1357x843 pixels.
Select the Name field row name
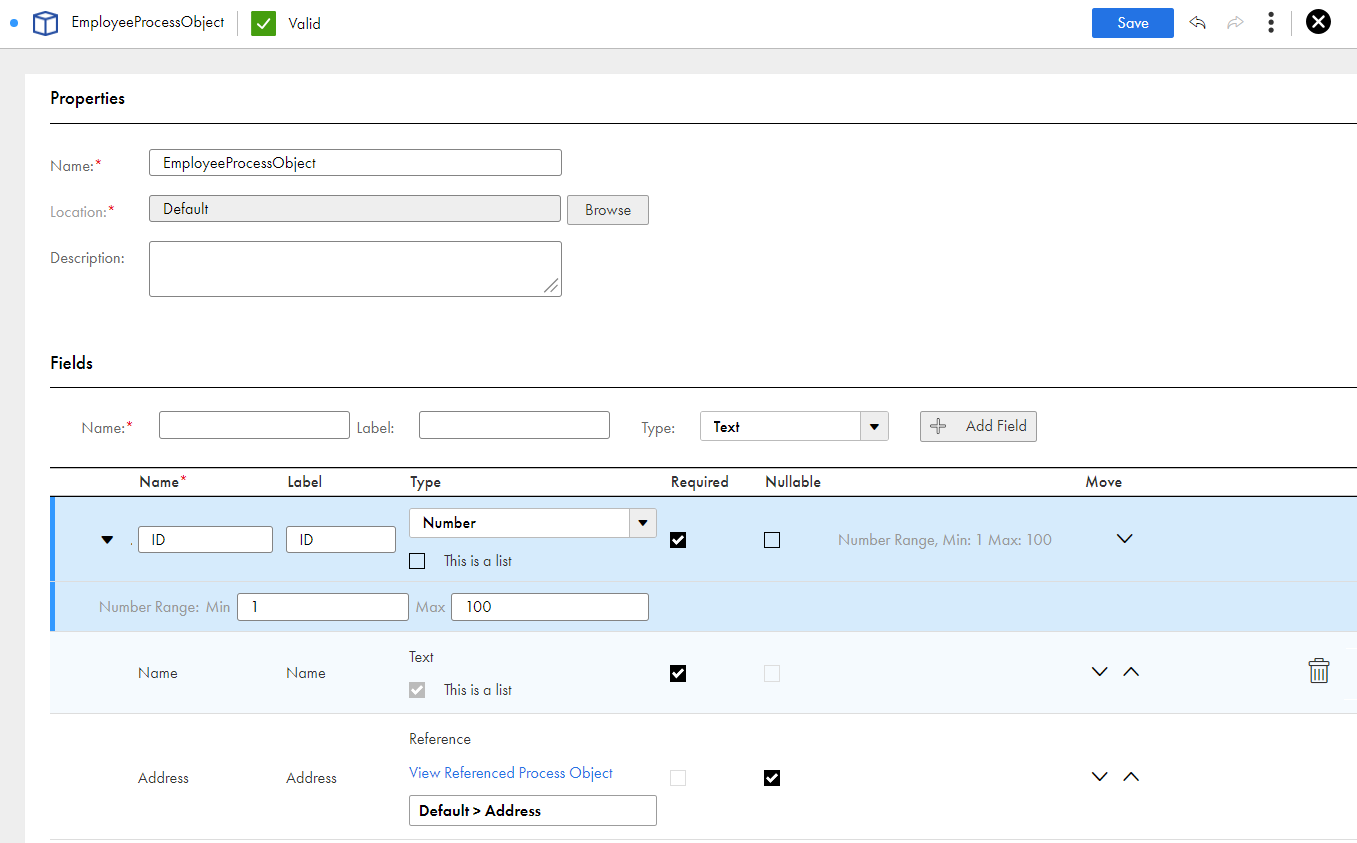point(158,673)
